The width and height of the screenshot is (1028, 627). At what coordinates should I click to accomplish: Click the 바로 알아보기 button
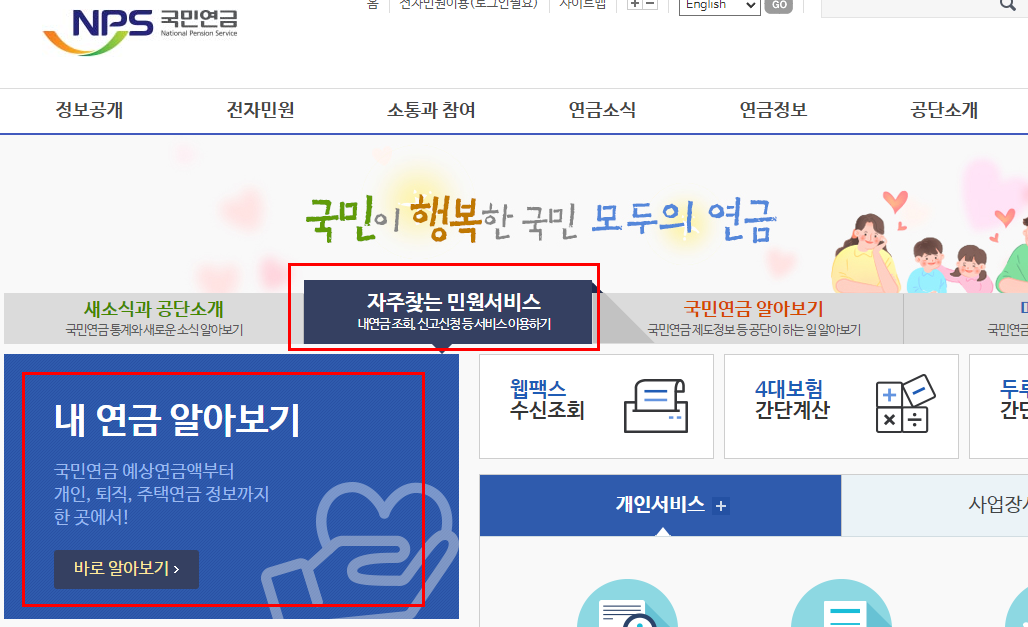coord(127,569)
